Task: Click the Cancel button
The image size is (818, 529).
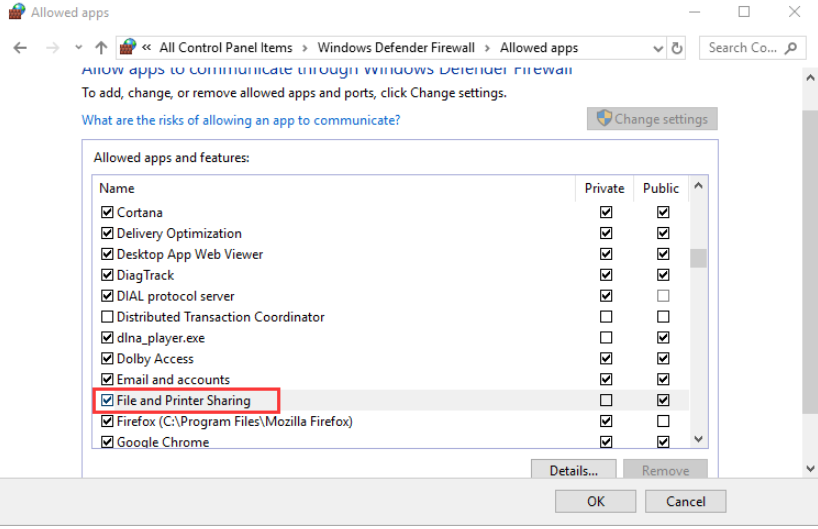Action: pyautogui.click(x=685, y=501)
